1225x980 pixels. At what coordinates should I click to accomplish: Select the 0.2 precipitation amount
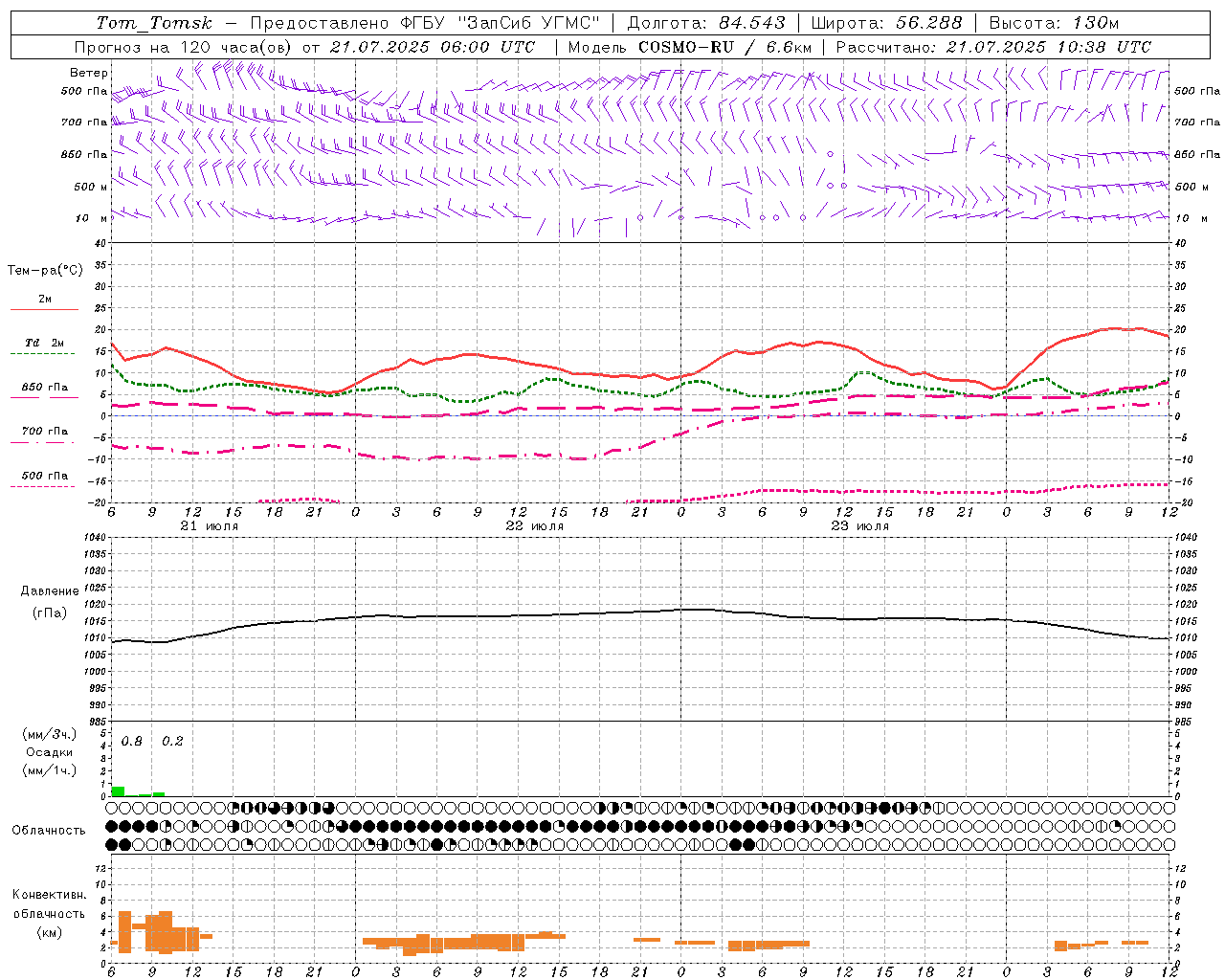[172, 742]
